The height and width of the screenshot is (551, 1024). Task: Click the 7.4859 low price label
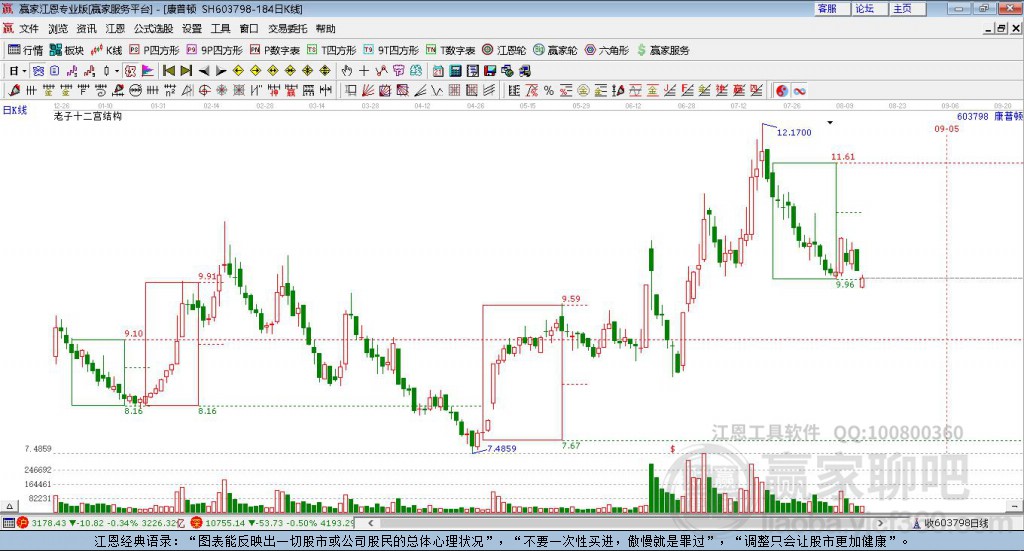[502, 449]
